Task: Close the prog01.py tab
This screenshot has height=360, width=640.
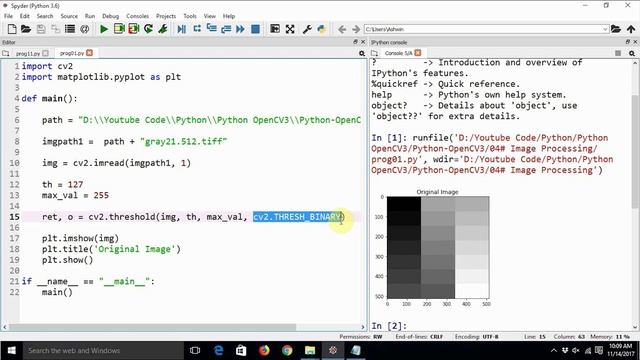Action: 89,53
